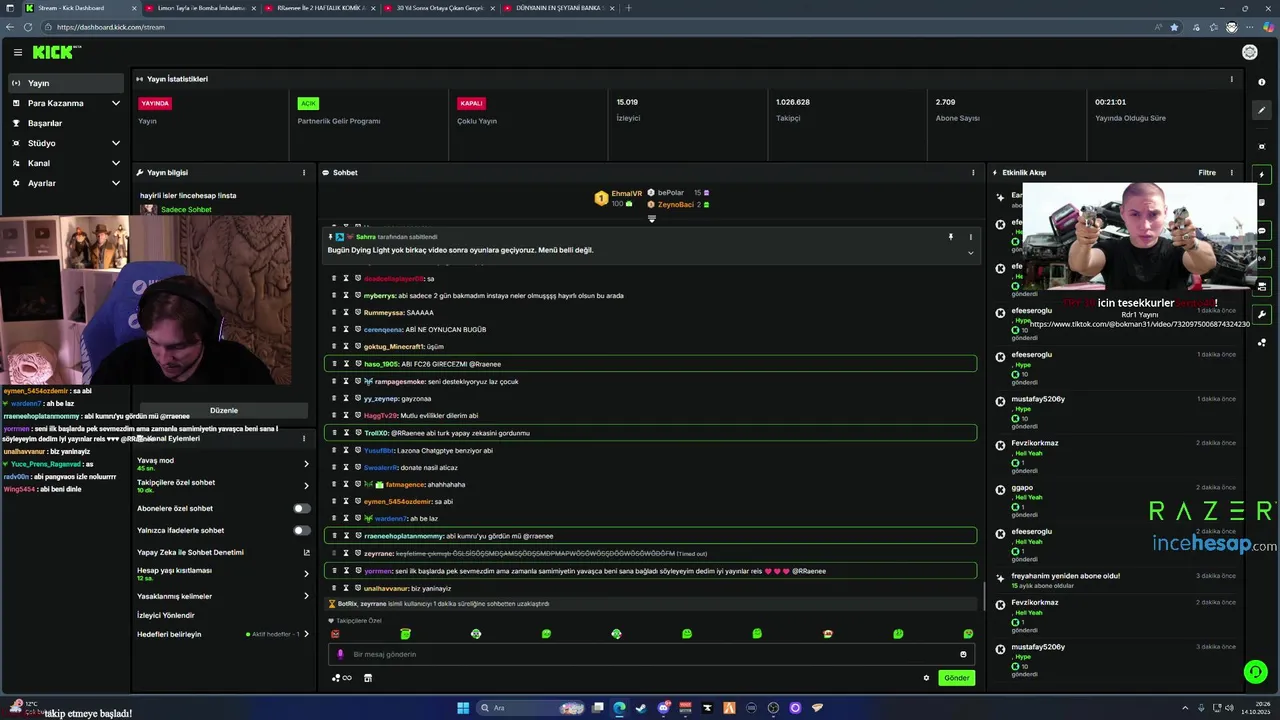
Task: Open account avatar menu in Kick header
Action: click(1249, 52)
